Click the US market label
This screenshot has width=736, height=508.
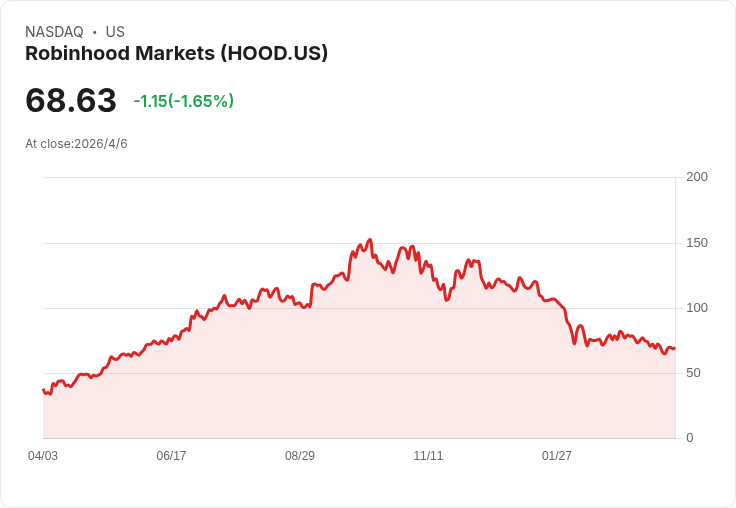(x=115, y=32)
